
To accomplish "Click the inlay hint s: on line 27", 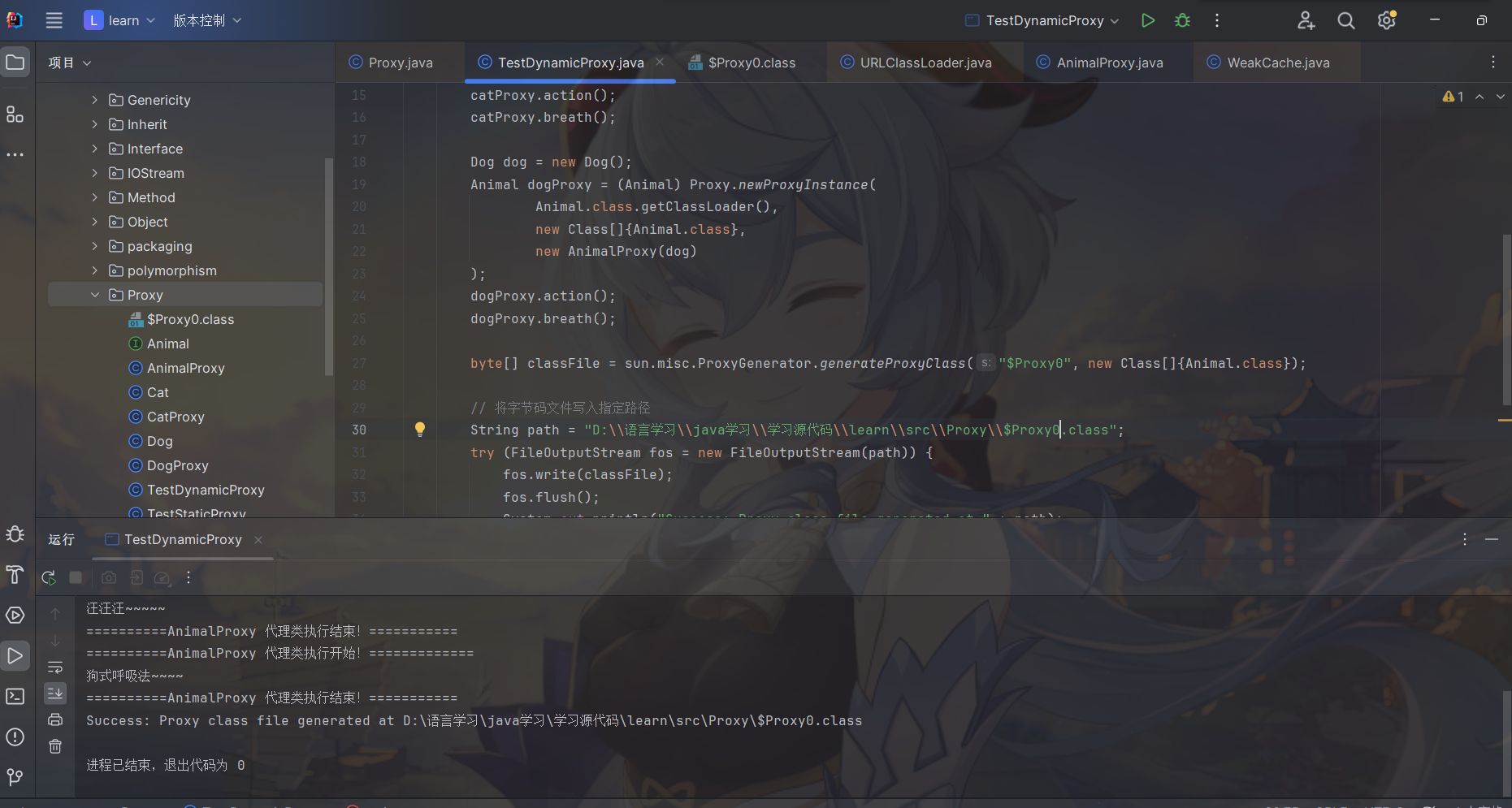I will pos(986,363).
